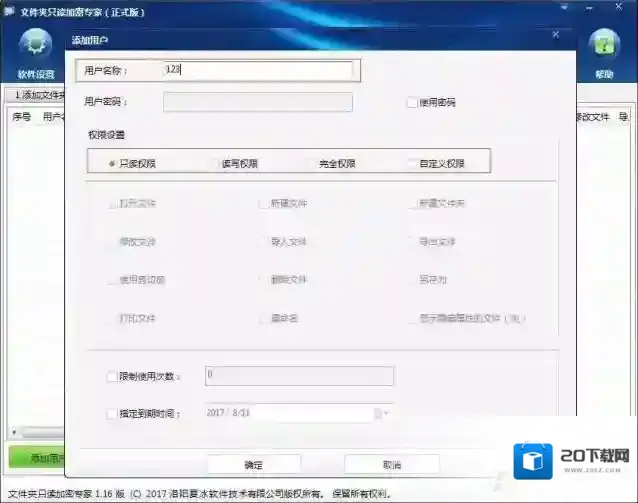Toggle the 新建文件夹 permission checkbox

tap(412, 203)
